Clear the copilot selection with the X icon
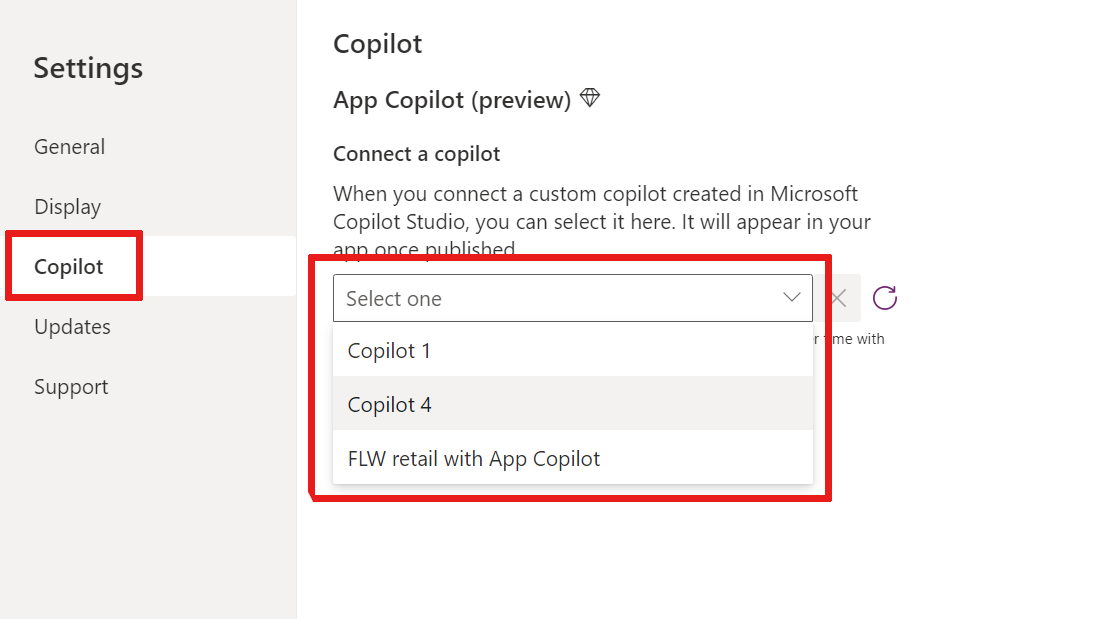This screenshot has height=619, width=1098. [x=838, y=298]
